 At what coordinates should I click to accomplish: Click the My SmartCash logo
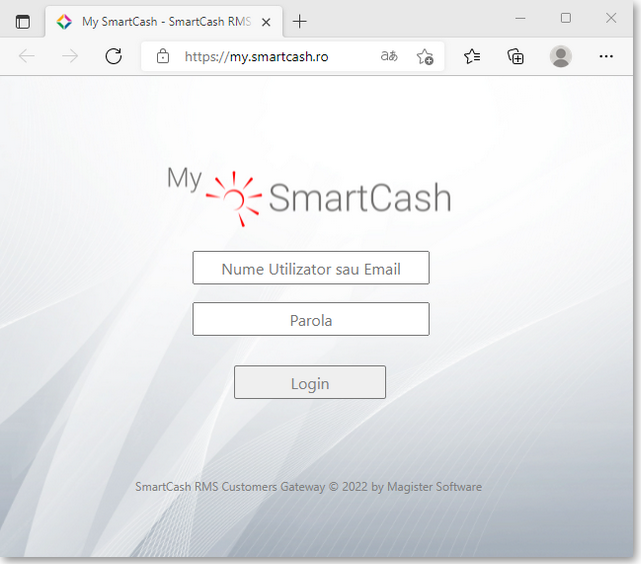coord(309,196)
